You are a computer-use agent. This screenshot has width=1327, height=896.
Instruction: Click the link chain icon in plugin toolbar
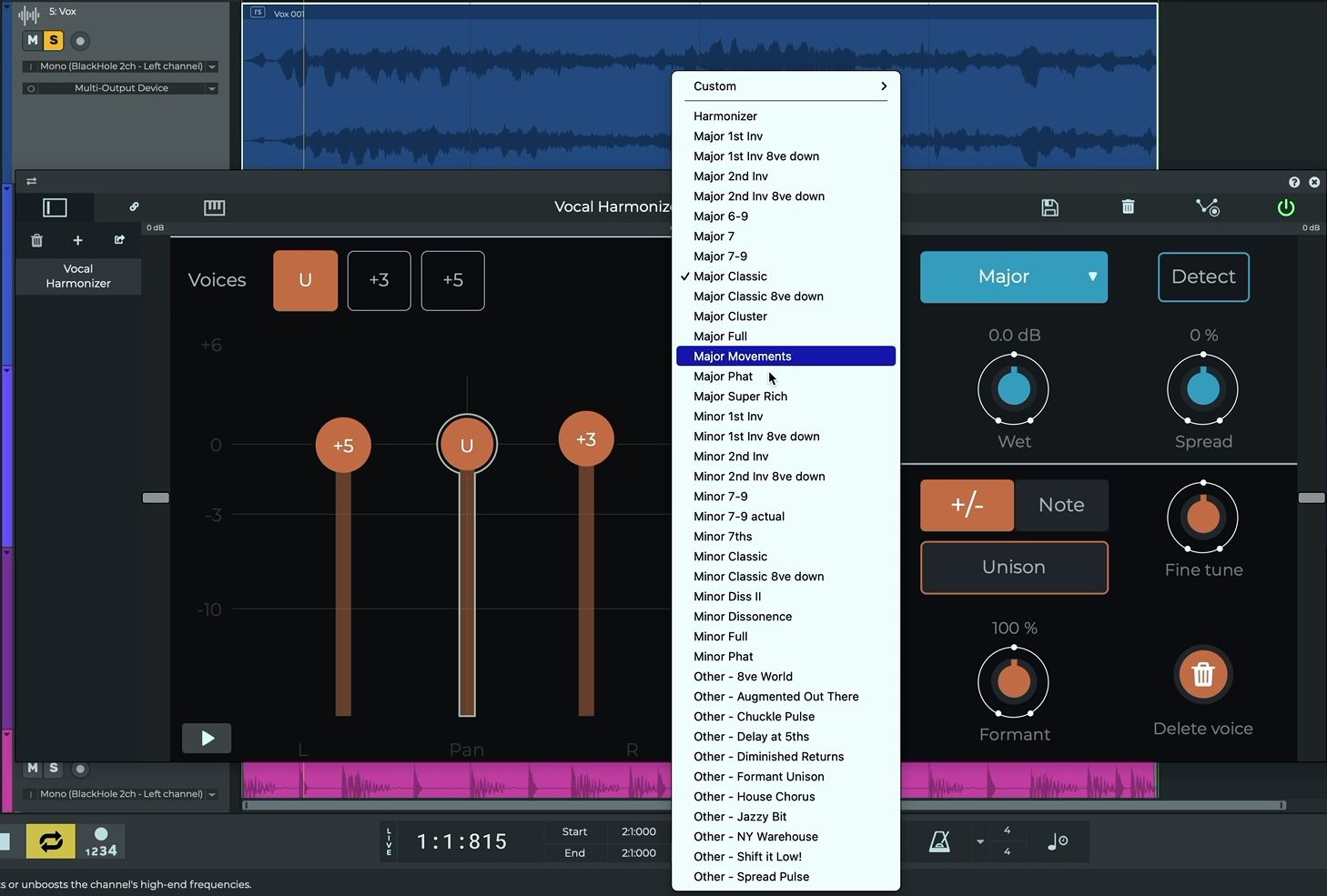[x=134, y=206]
